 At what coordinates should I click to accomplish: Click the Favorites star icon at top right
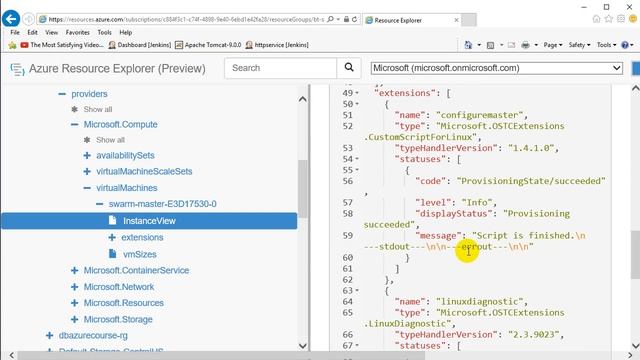click(609, 19)
